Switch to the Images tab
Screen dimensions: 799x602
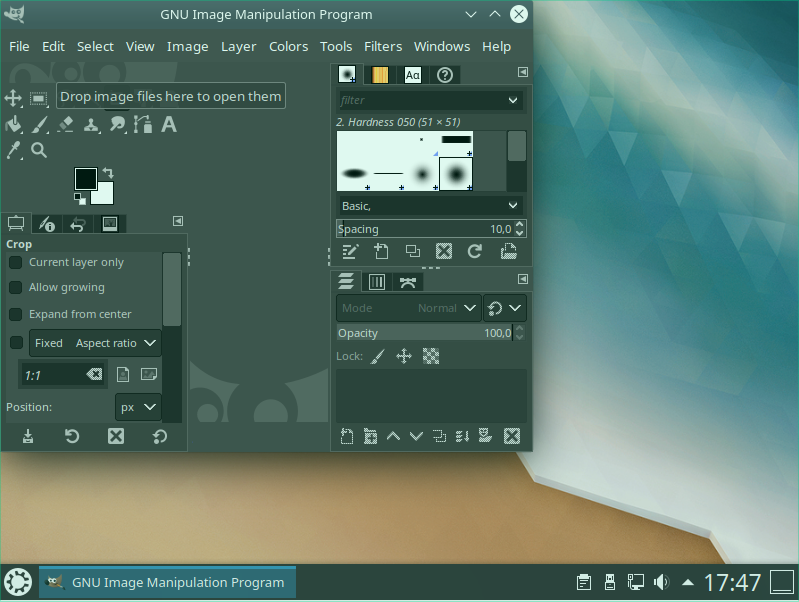coord(110,224)
